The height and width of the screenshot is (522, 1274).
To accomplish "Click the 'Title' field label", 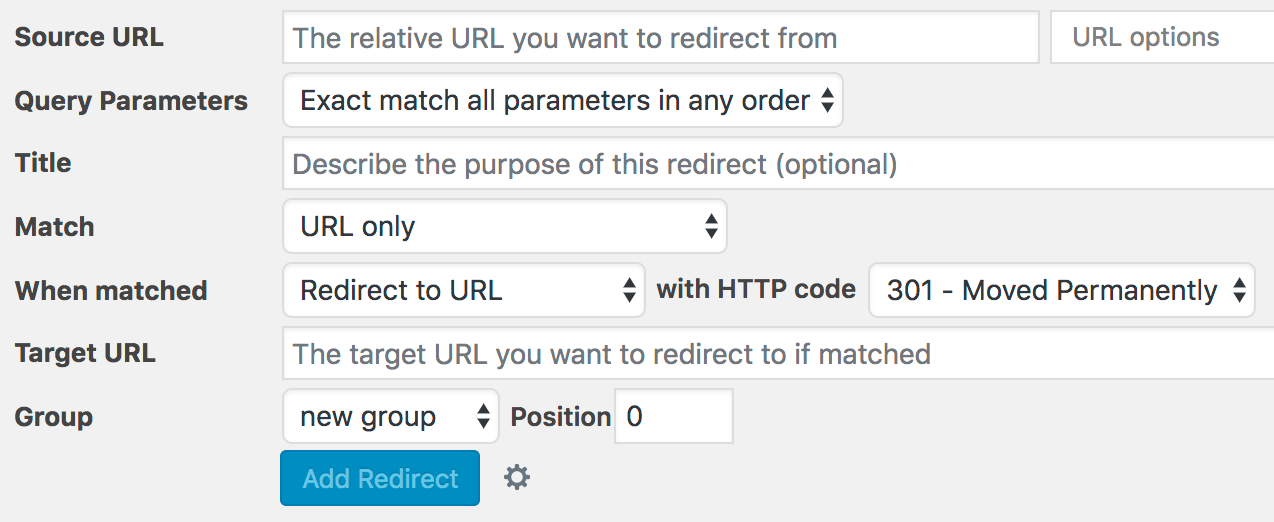I will pos(43,163).
